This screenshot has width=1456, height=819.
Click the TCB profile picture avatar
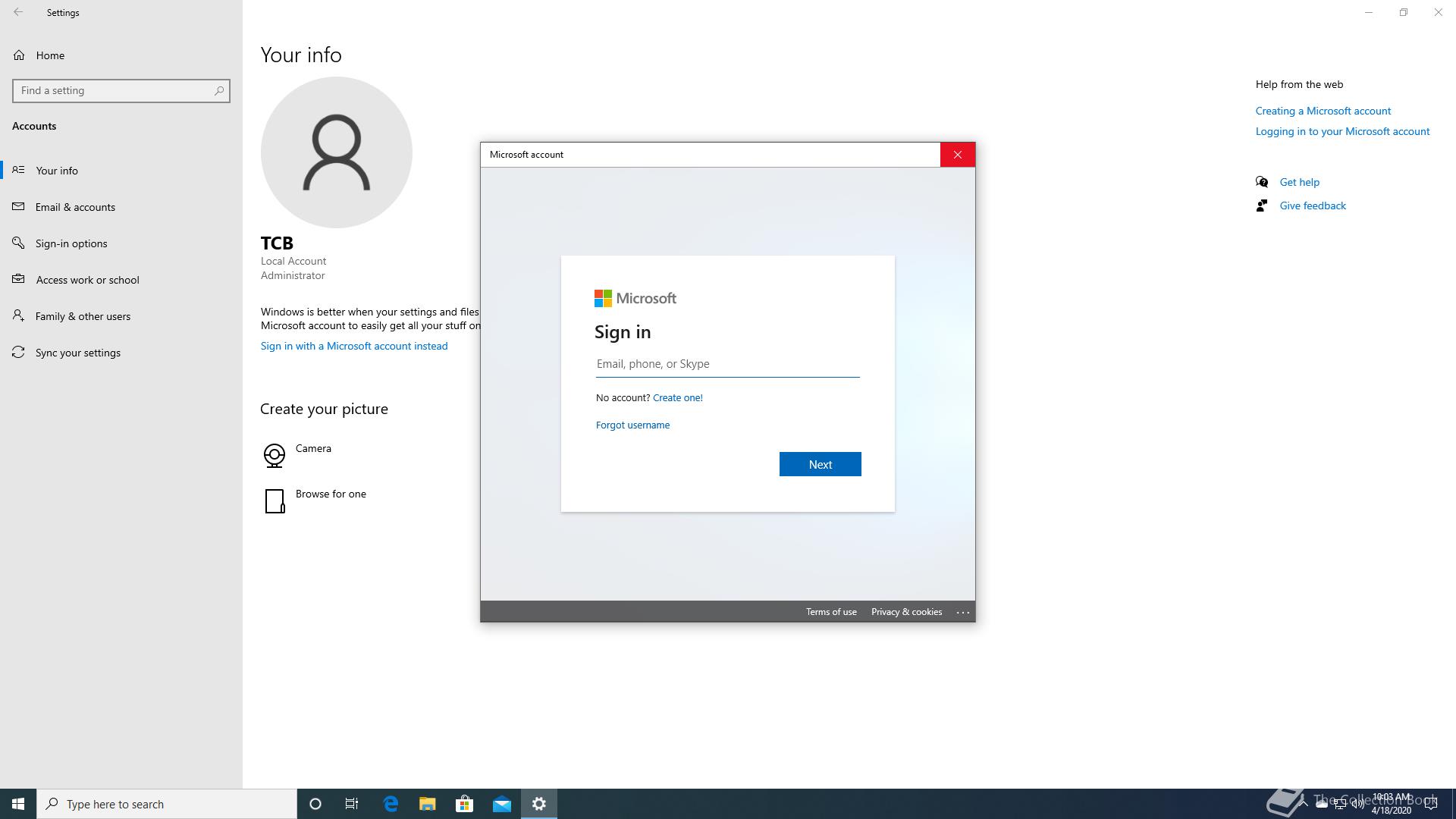336,152
